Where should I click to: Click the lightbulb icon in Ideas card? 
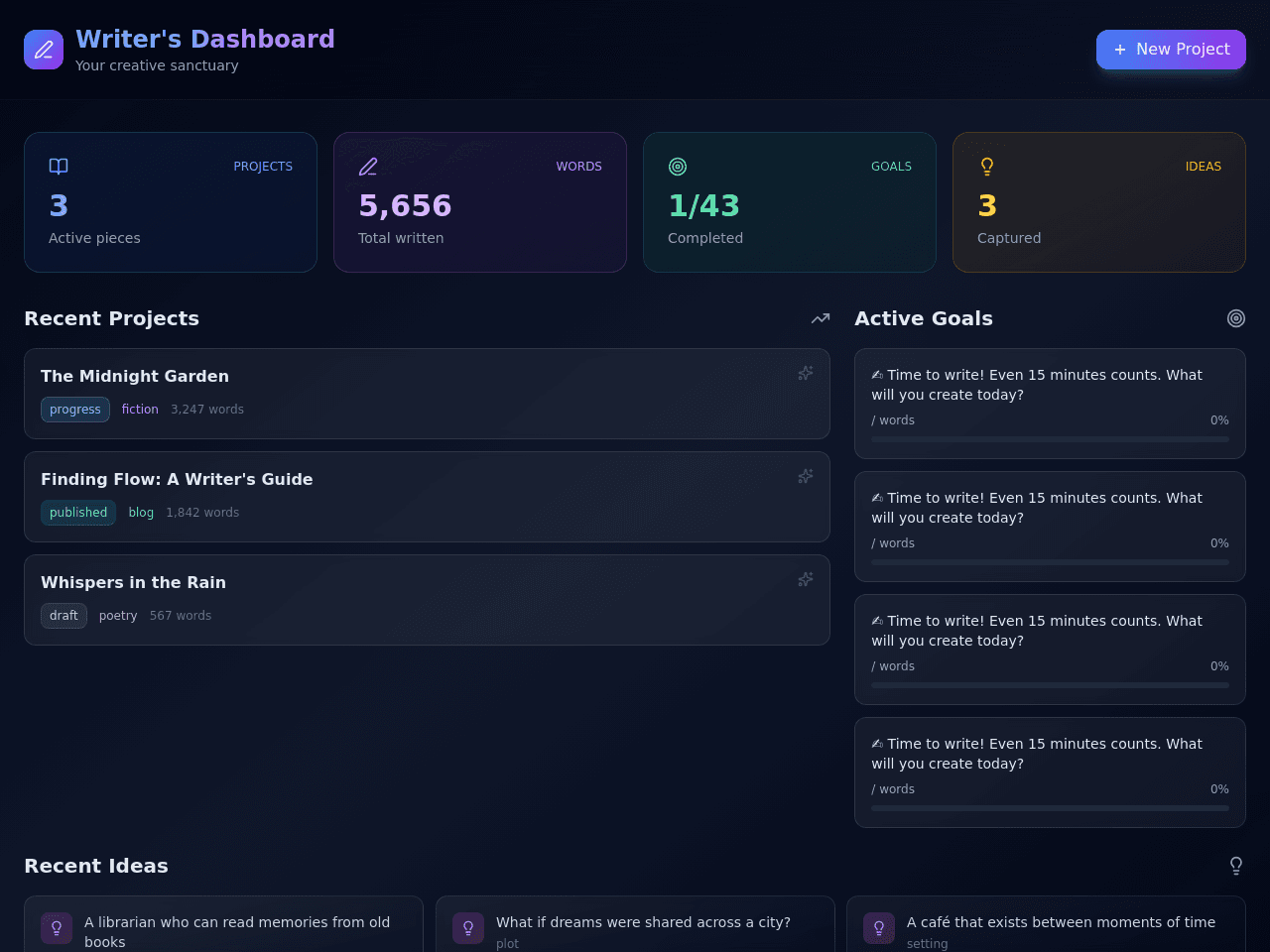987,167
